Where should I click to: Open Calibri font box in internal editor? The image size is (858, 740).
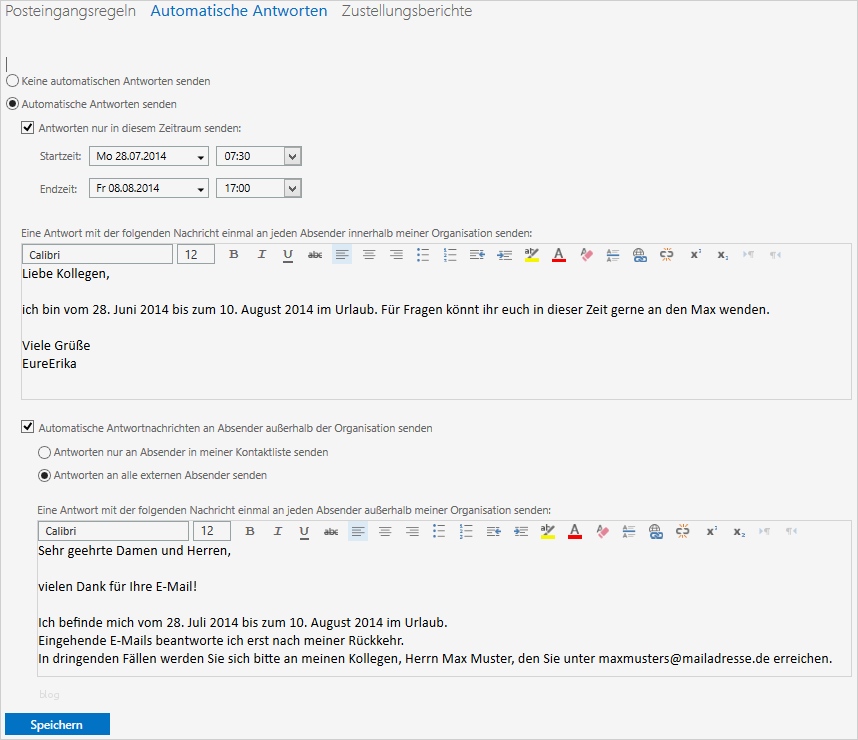[97, 255]
